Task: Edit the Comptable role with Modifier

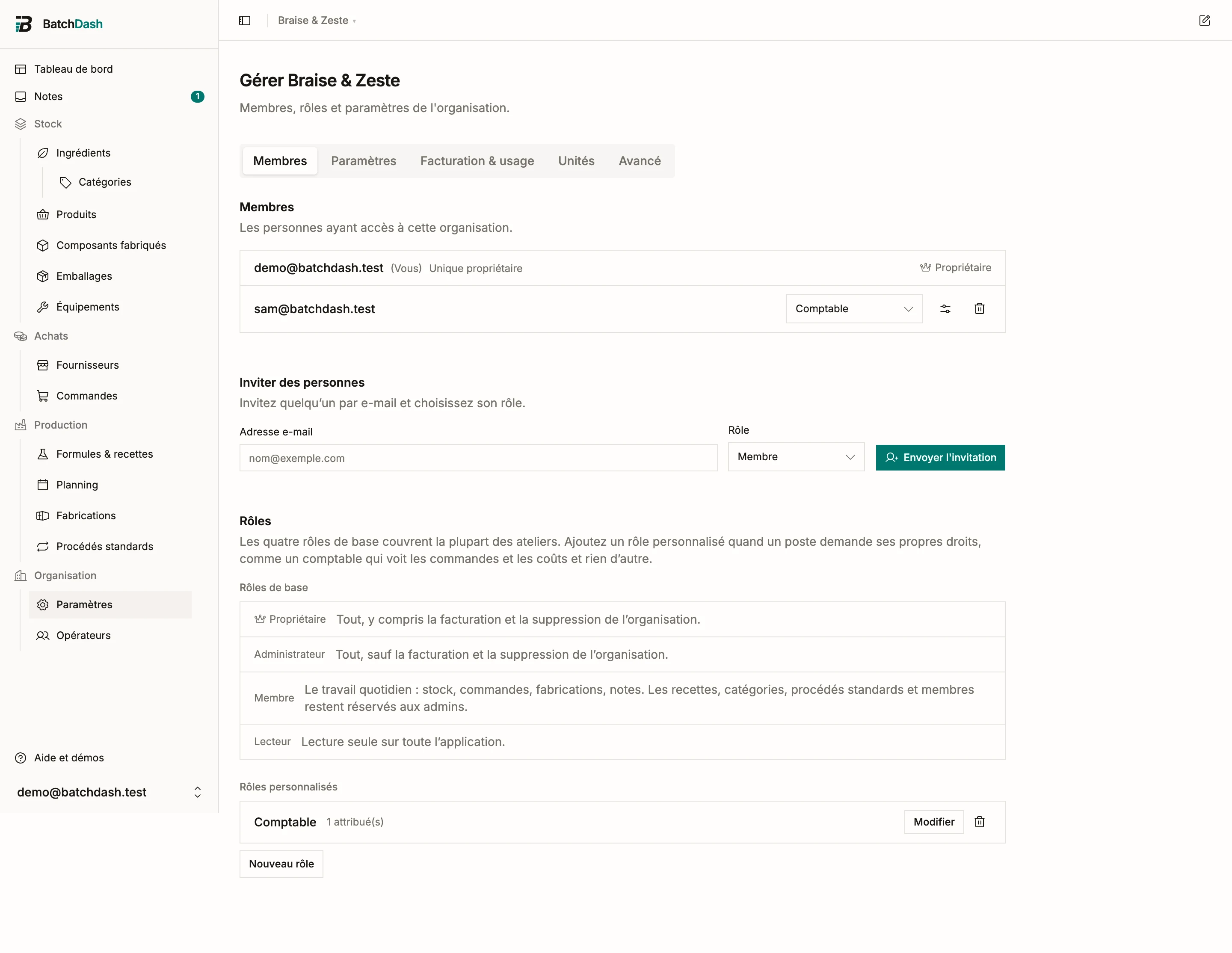Action: [x=933, y=822]
